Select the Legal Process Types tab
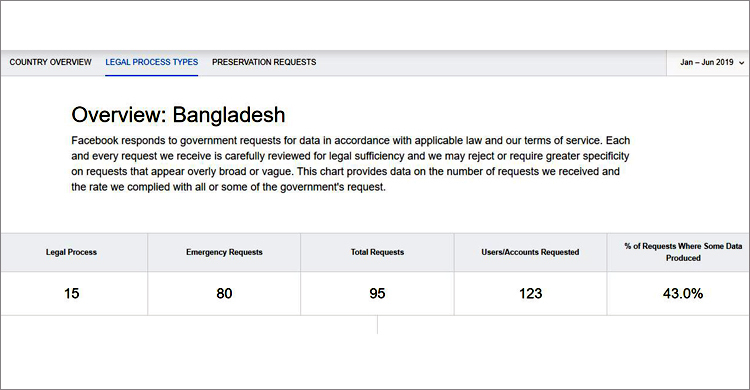Viewport: 750px width, 390px height. coord(152,62)
